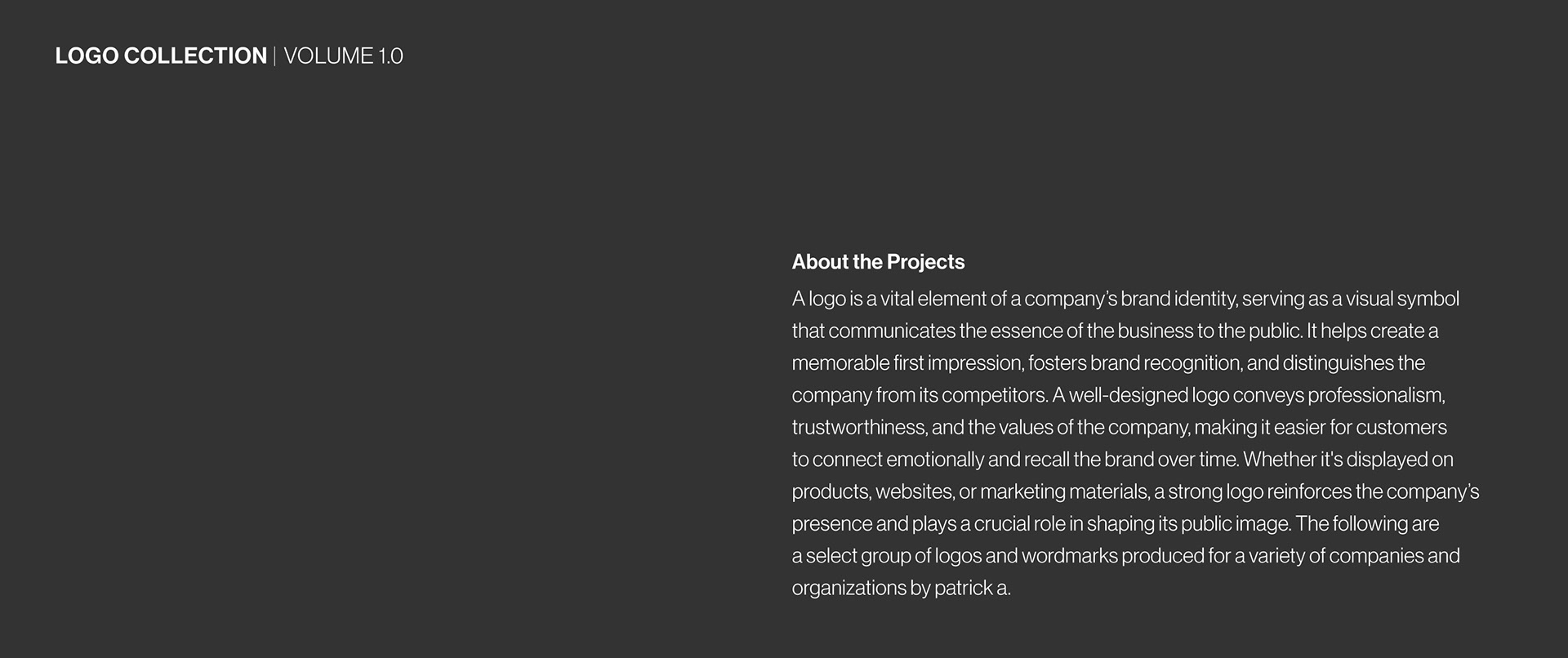The height and width of the screenshot is (658, 1568).
Task: Click the line starting 'presence and plays a crucial'
Action: click(1116, 523)
